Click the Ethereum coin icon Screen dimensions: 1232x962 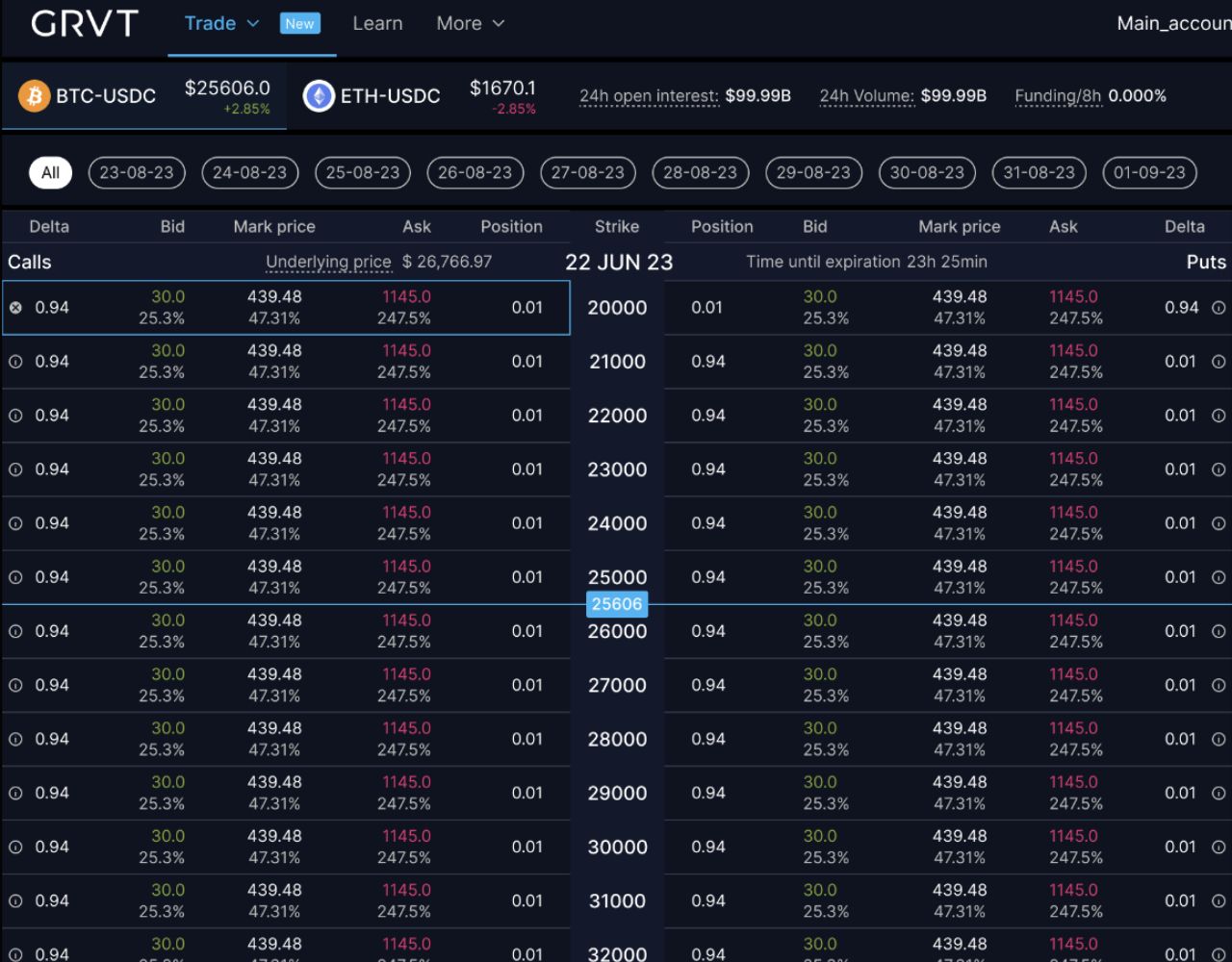[x=319, y=96]
